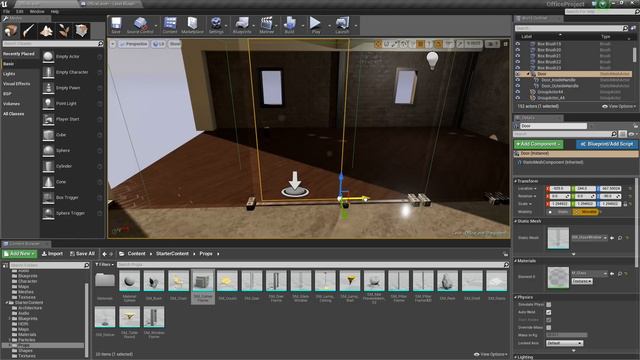Viewport: 640px width, 360px height.
Task: Click the Cone shape icon
Action: 48,182
